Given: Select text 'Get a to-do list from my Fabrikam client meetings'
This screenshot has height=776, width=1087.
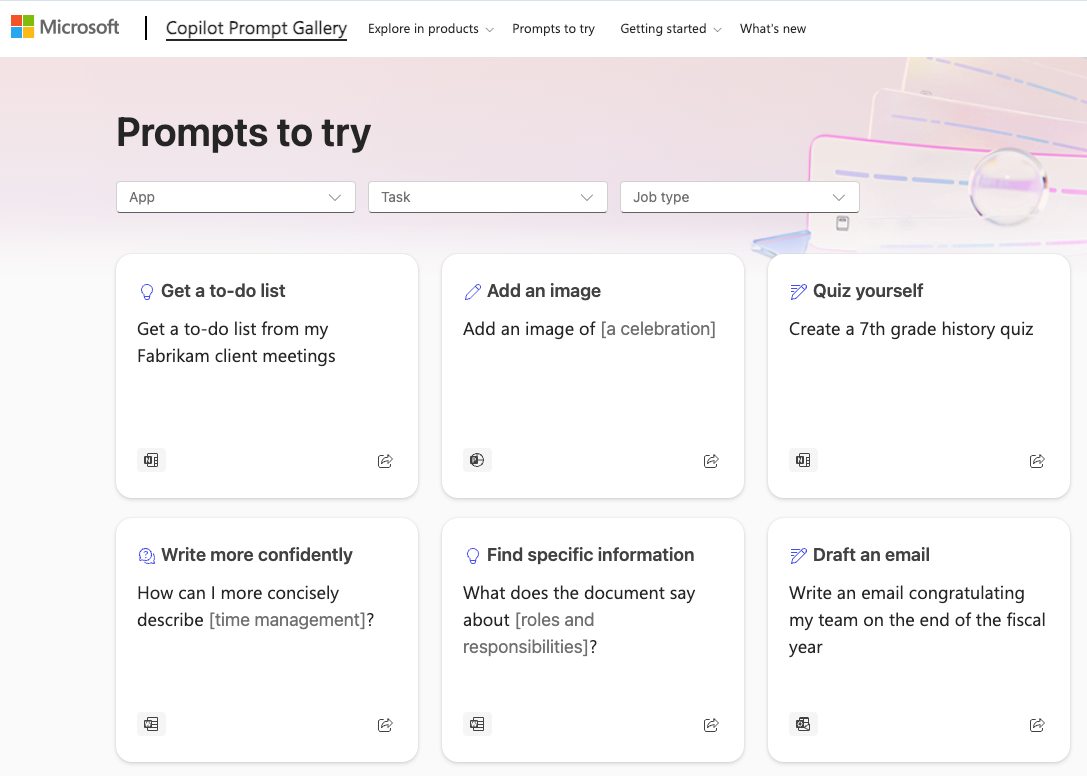Looking at the screenshot, I should [x=236, y=343].
